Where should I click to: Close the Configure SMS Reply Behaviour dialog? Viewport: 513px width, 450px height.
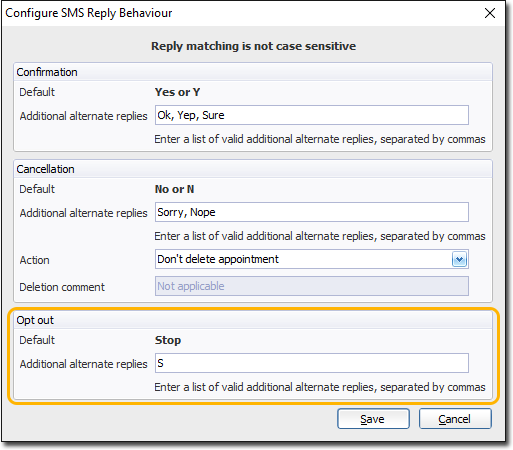click(490, 13)
